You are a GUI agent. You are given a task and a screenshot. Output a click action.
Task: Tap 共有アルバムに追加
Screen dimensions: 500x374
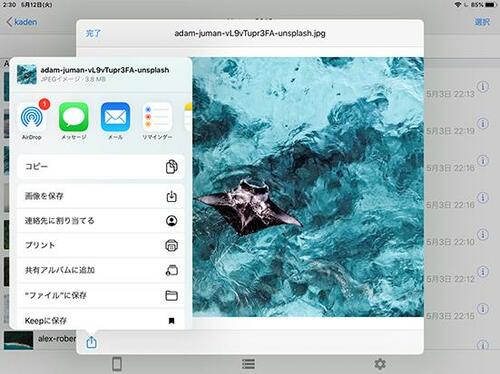point(101,270)
